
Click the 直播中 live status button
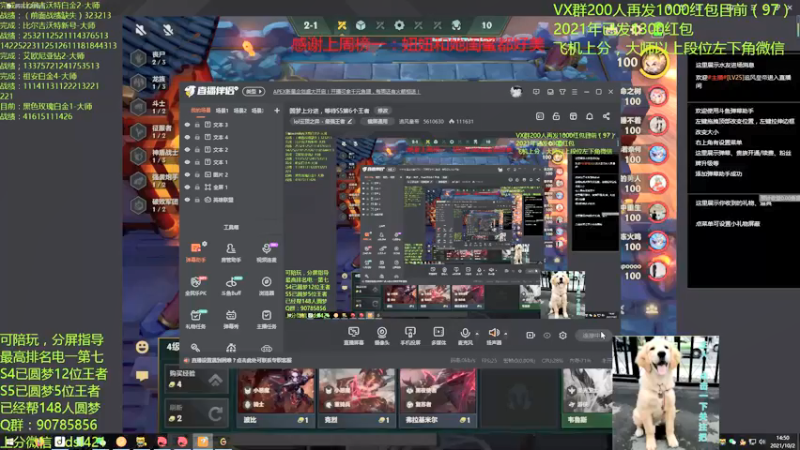593,335
